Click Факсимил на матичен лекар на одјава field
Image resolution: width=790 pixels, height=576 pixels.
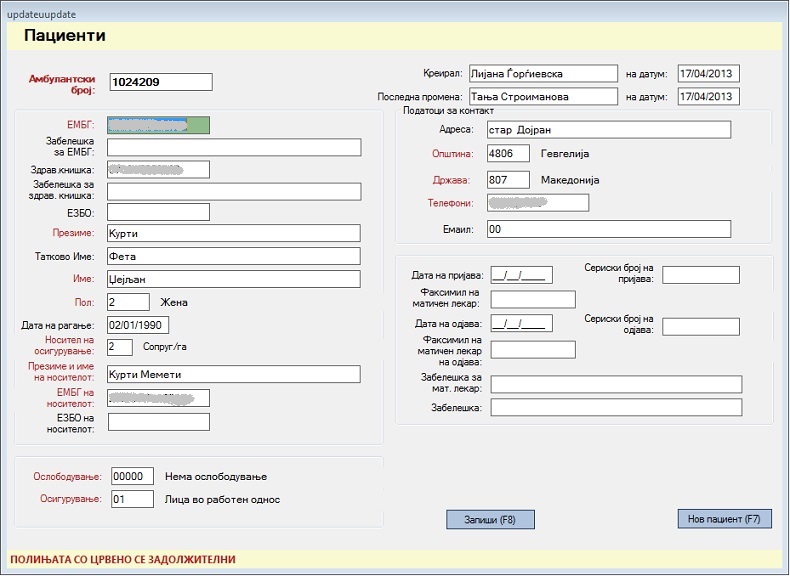pos(533,350)
